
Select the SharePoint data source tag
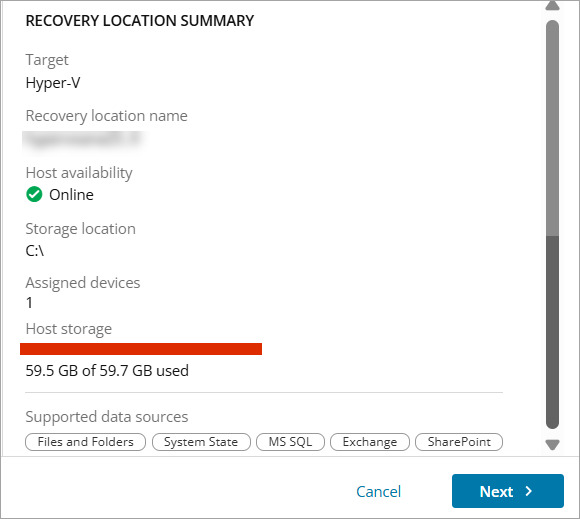click(x=459, y=442)
